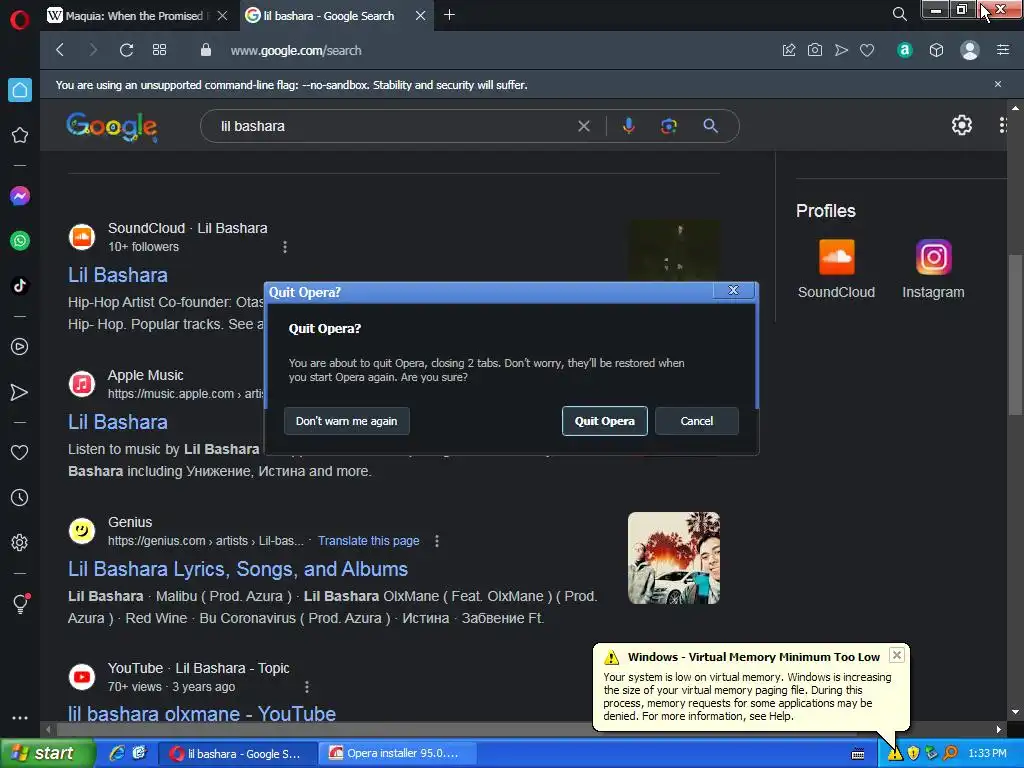This screenshot has height=768, width=1024.
Task: Dismiss the no-sandbox warning bar
Action: [x=997, y=84]
